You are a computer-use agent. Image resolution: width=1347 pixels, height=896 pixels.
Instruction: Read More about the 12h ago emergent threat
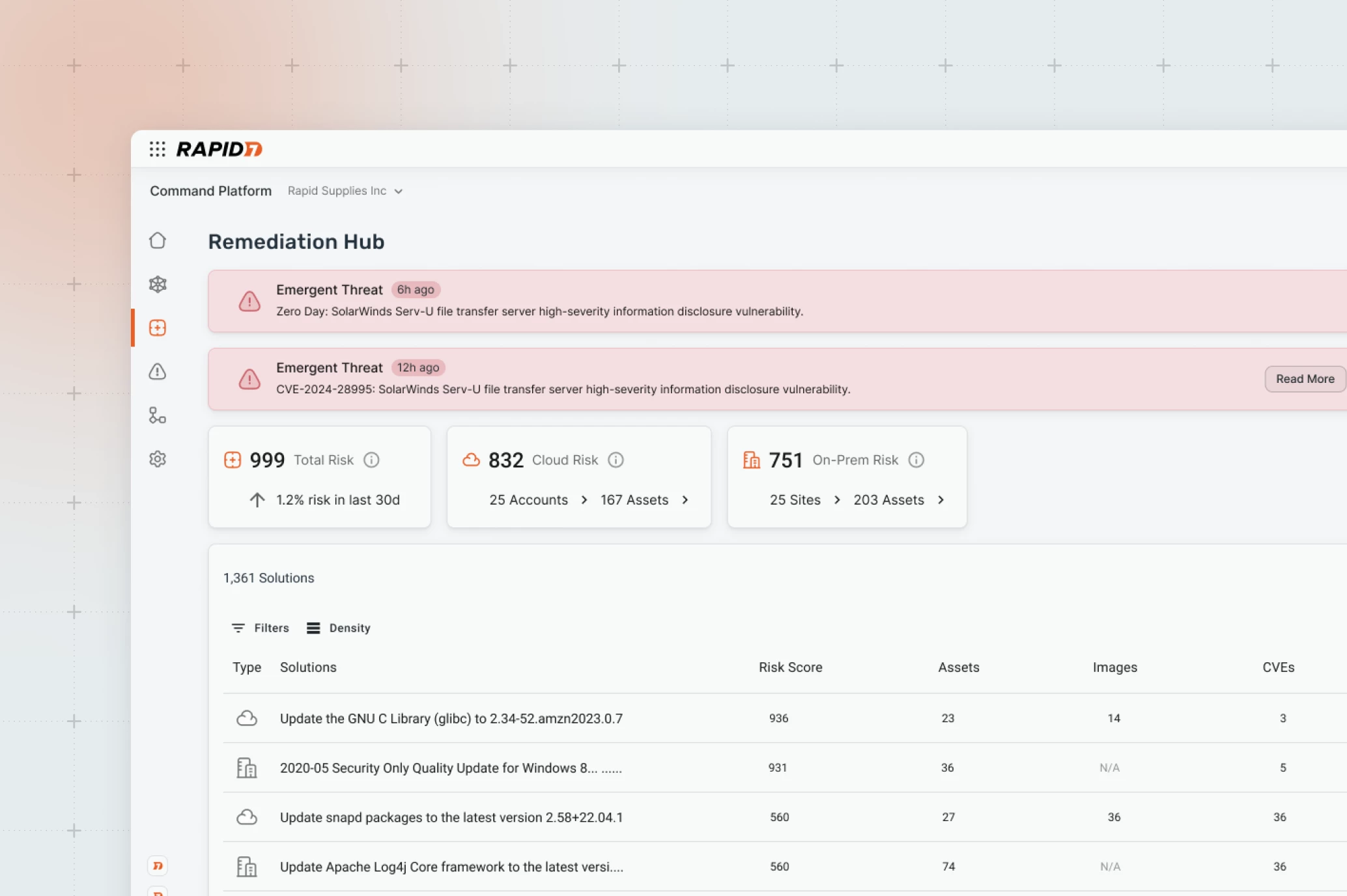(1304, 378)
